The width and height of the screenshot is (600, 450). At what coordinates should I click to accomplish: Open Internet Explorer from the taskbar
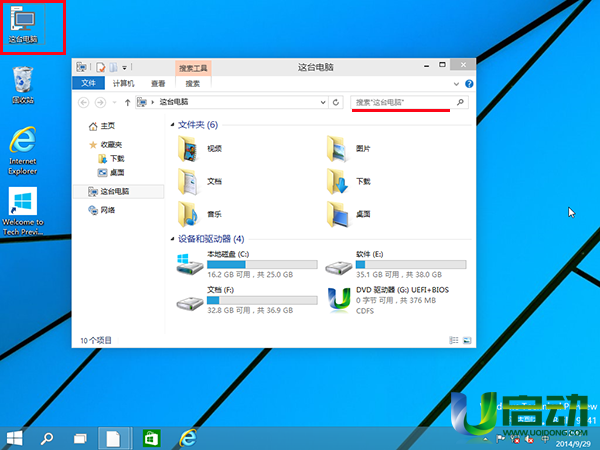pyautogui.click(x=189, y=438)
